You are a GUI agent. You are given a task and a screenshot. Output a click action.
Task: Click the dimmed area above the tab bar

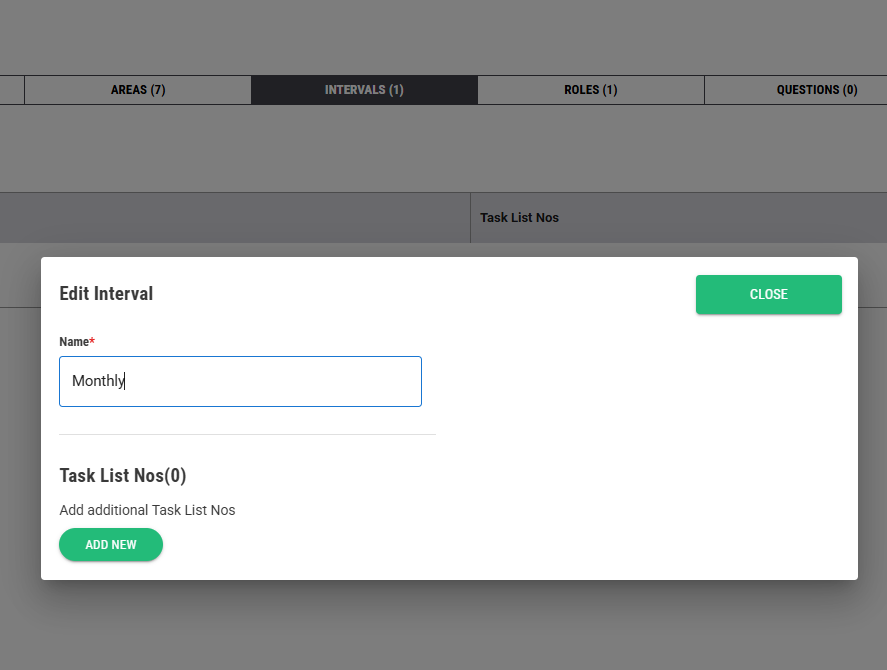[x=443, y=36]
